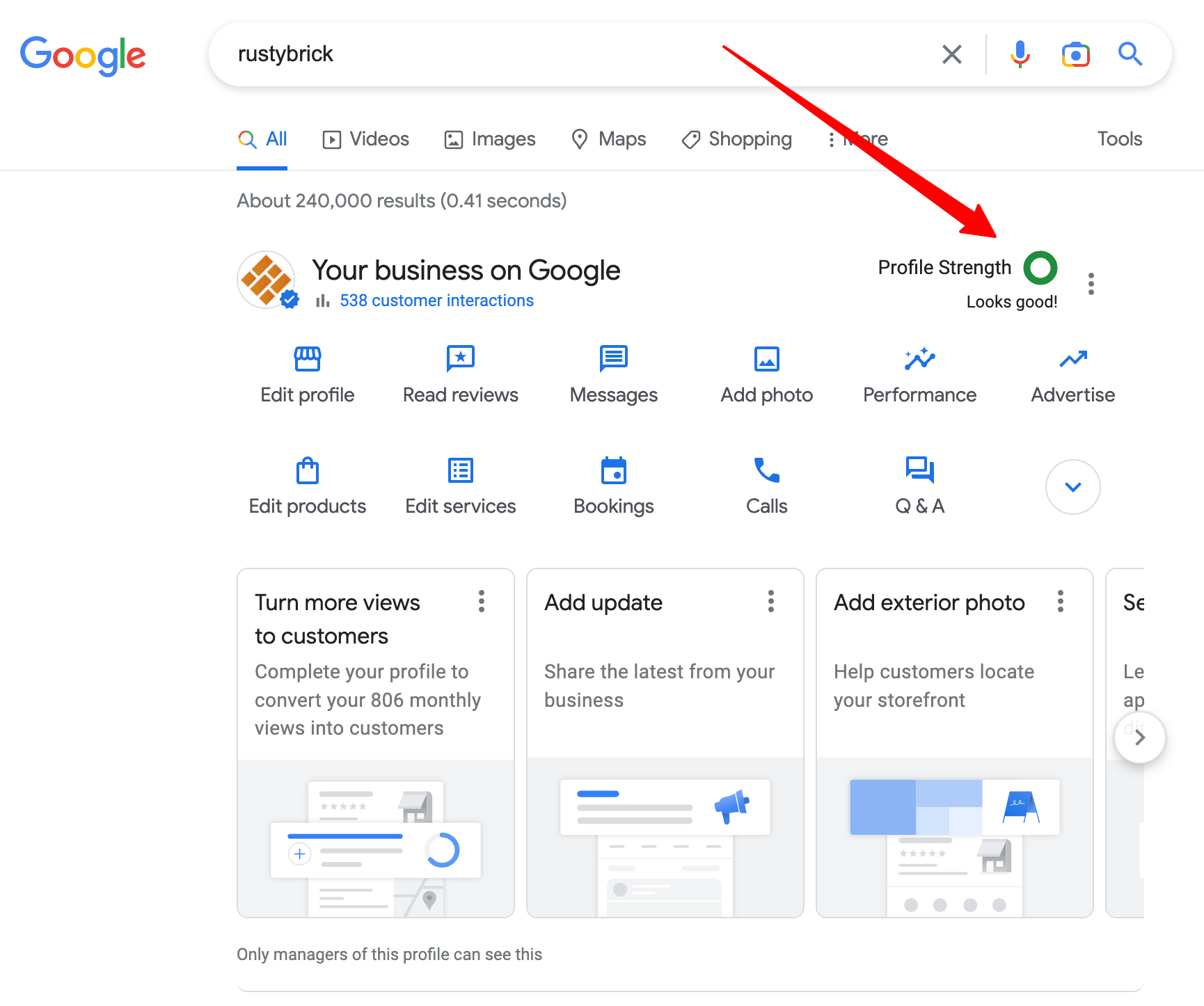Image resolution: width=1204 pixels, height=1006 pixels.
Task: Open search by image camera icon
Action: tap(1075, 54)
